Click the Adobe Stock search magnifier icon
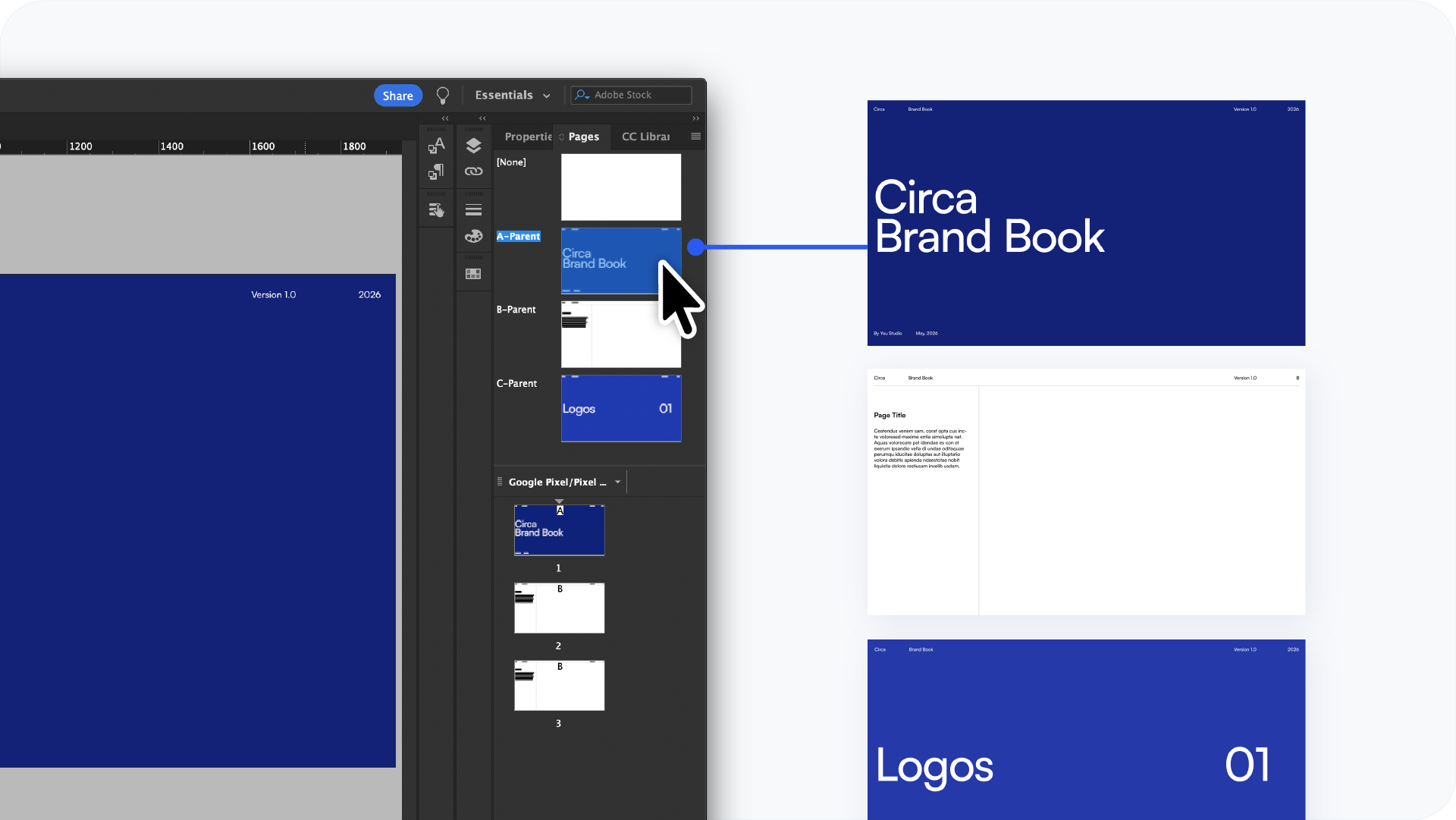 (582, 95)
